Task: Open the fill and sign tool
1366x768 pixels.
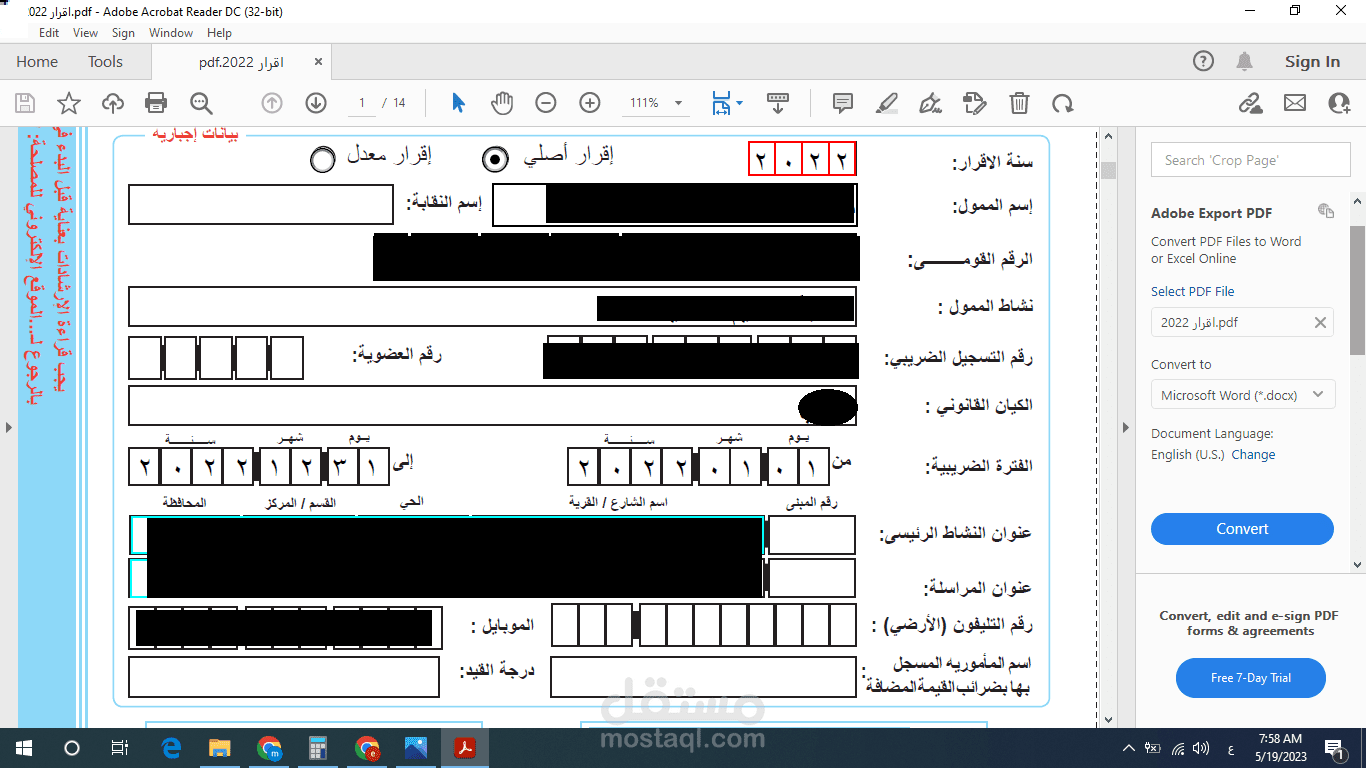Action: click(x=930, y=103)
